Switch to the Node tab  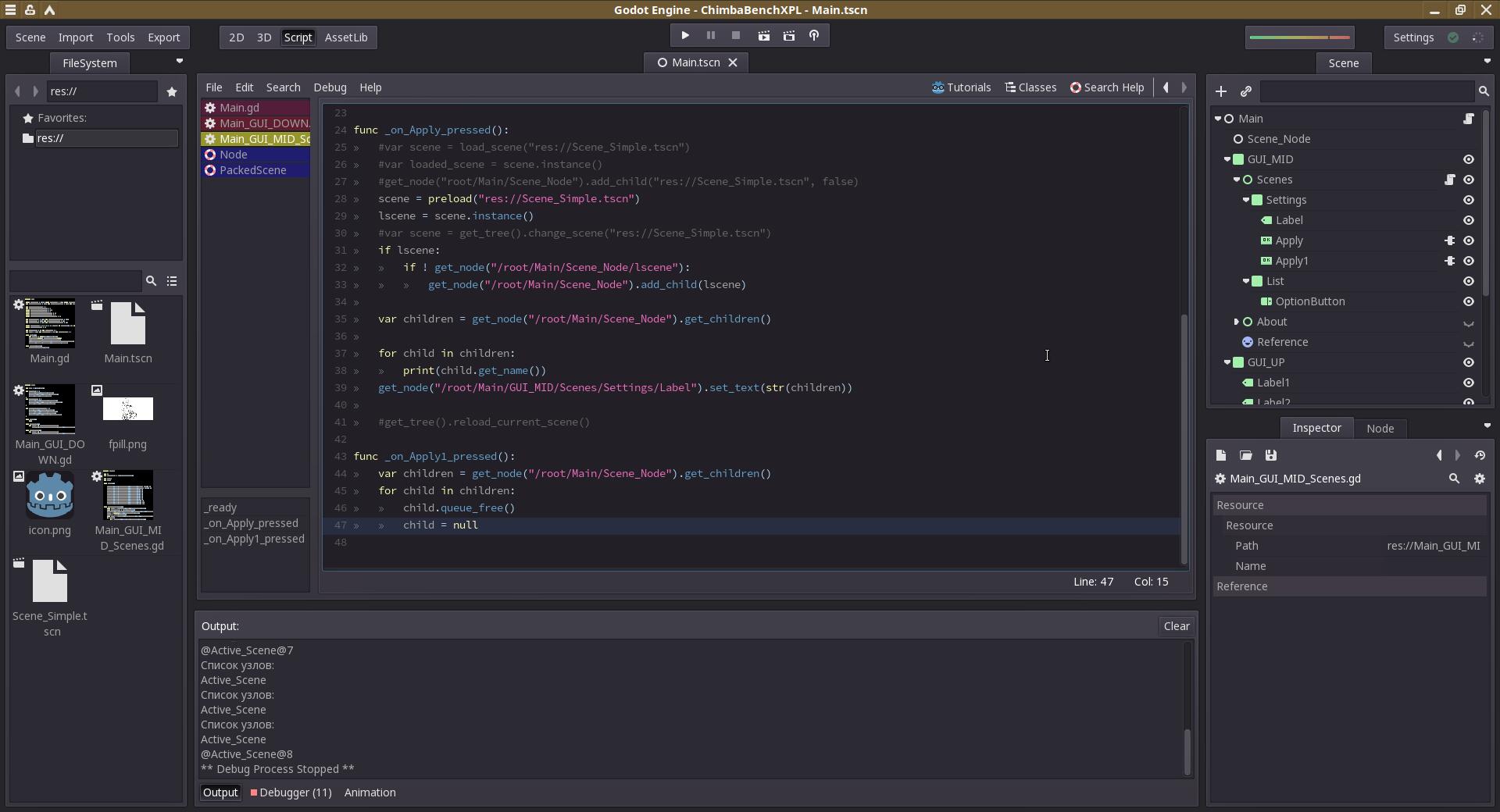(x=1380, y=428)
